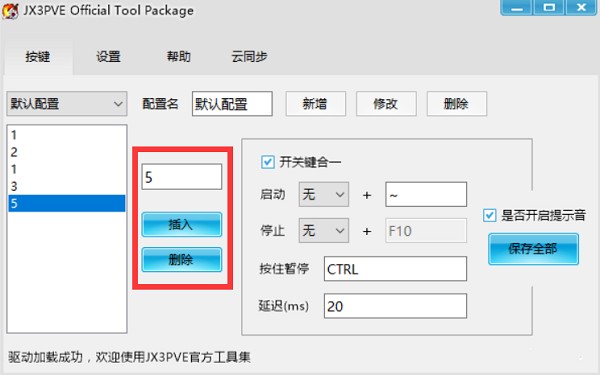Open the 帮助 tab
Viewport: 600px width, 375px height.
179,57
